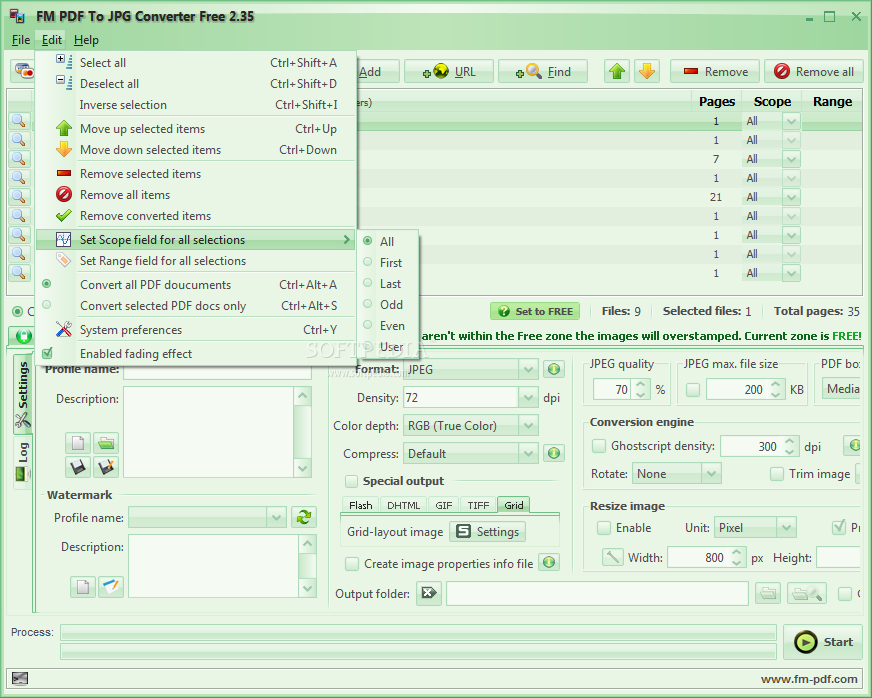
Task: Click the Start conversion button
Action: tap(823, 642)
